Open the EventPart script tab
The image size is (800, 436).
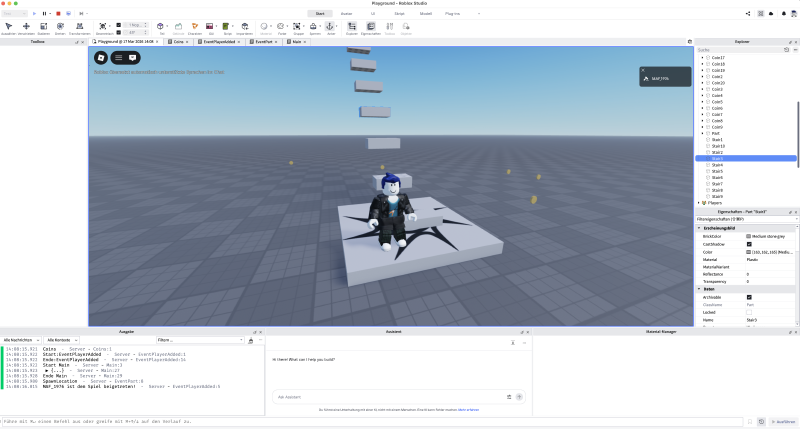(264, 42)
